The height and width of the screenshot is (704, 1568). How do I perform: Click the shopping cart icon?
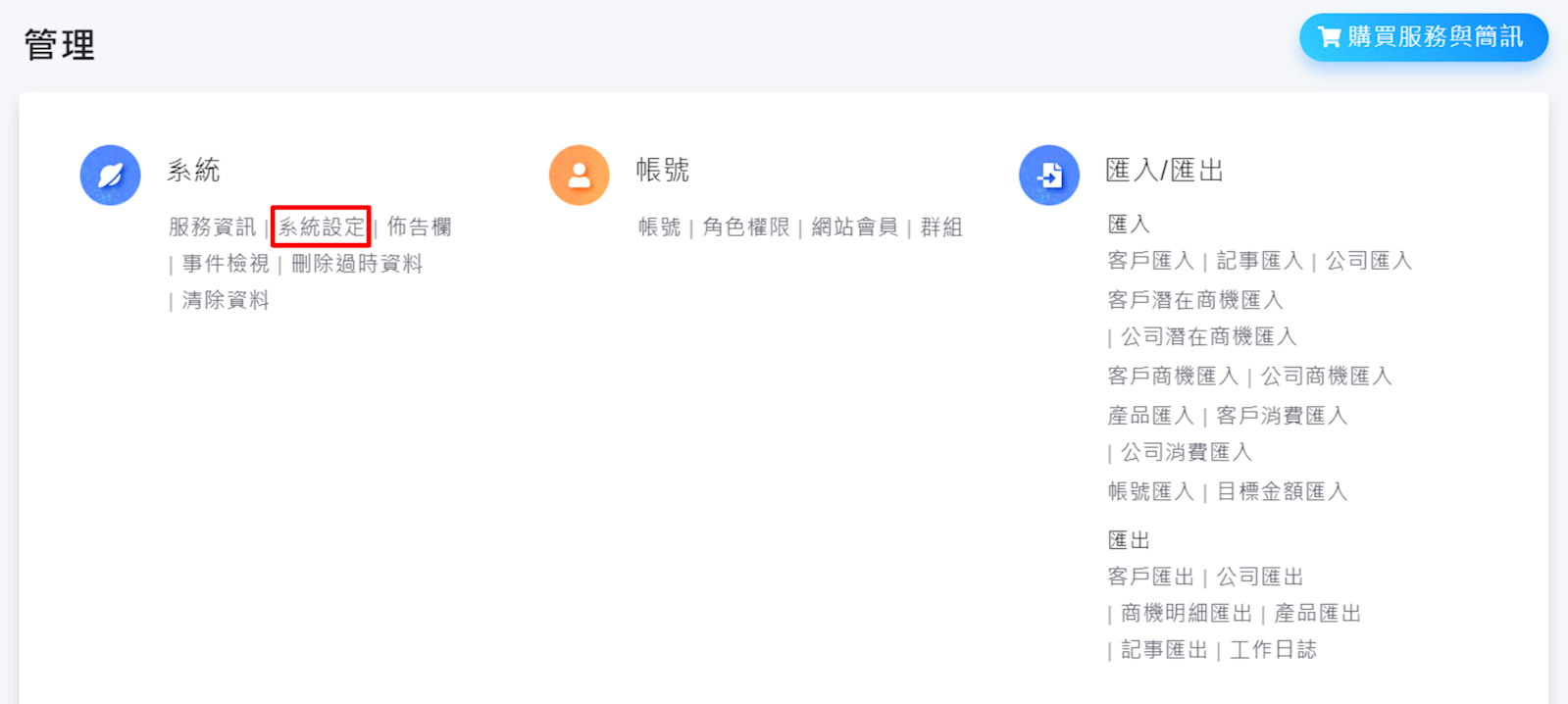click(x=1329, y=37)
